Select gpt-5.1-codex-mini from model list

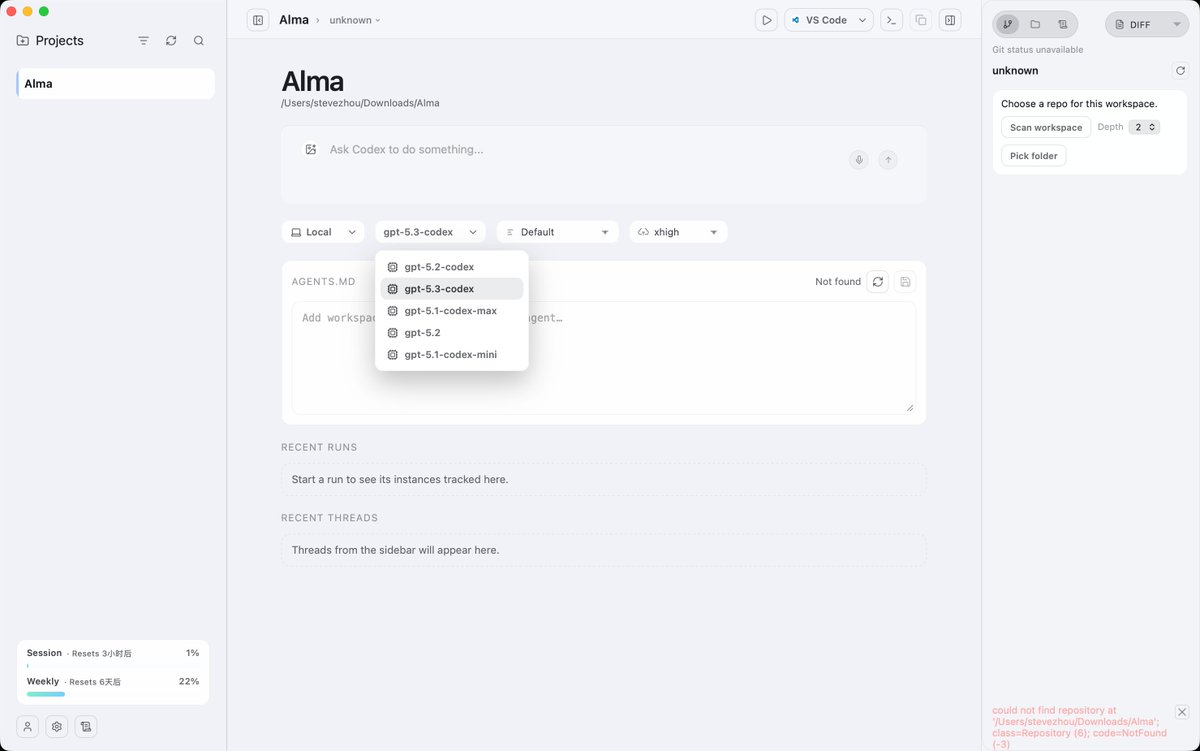[x=451, y=355]
